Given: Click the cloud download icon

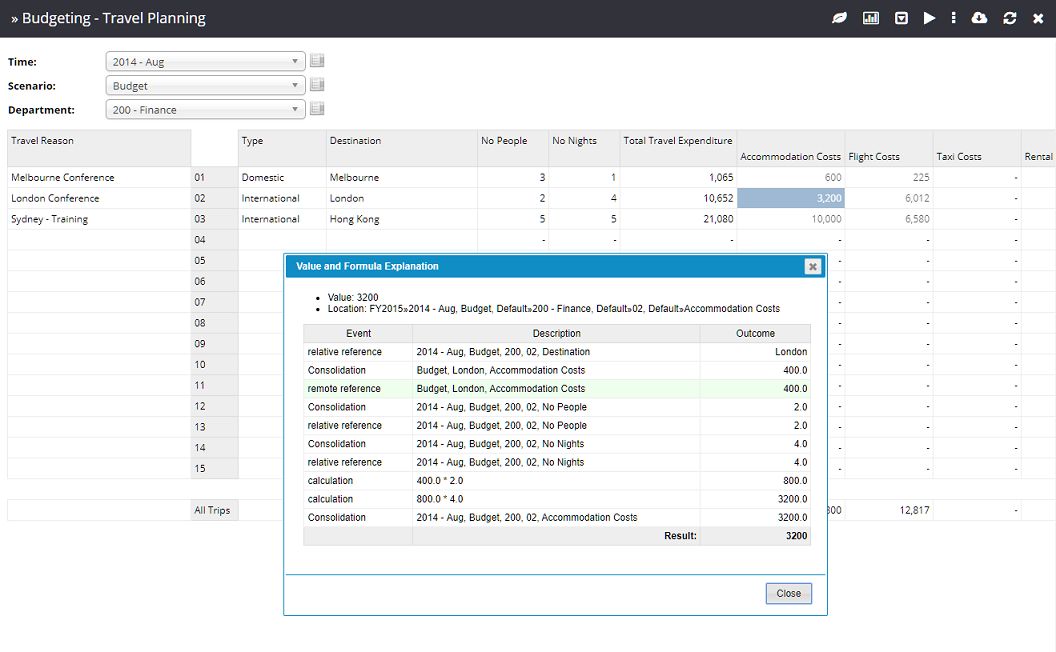Looking at the screenshot, I should (x=979, y=18).
